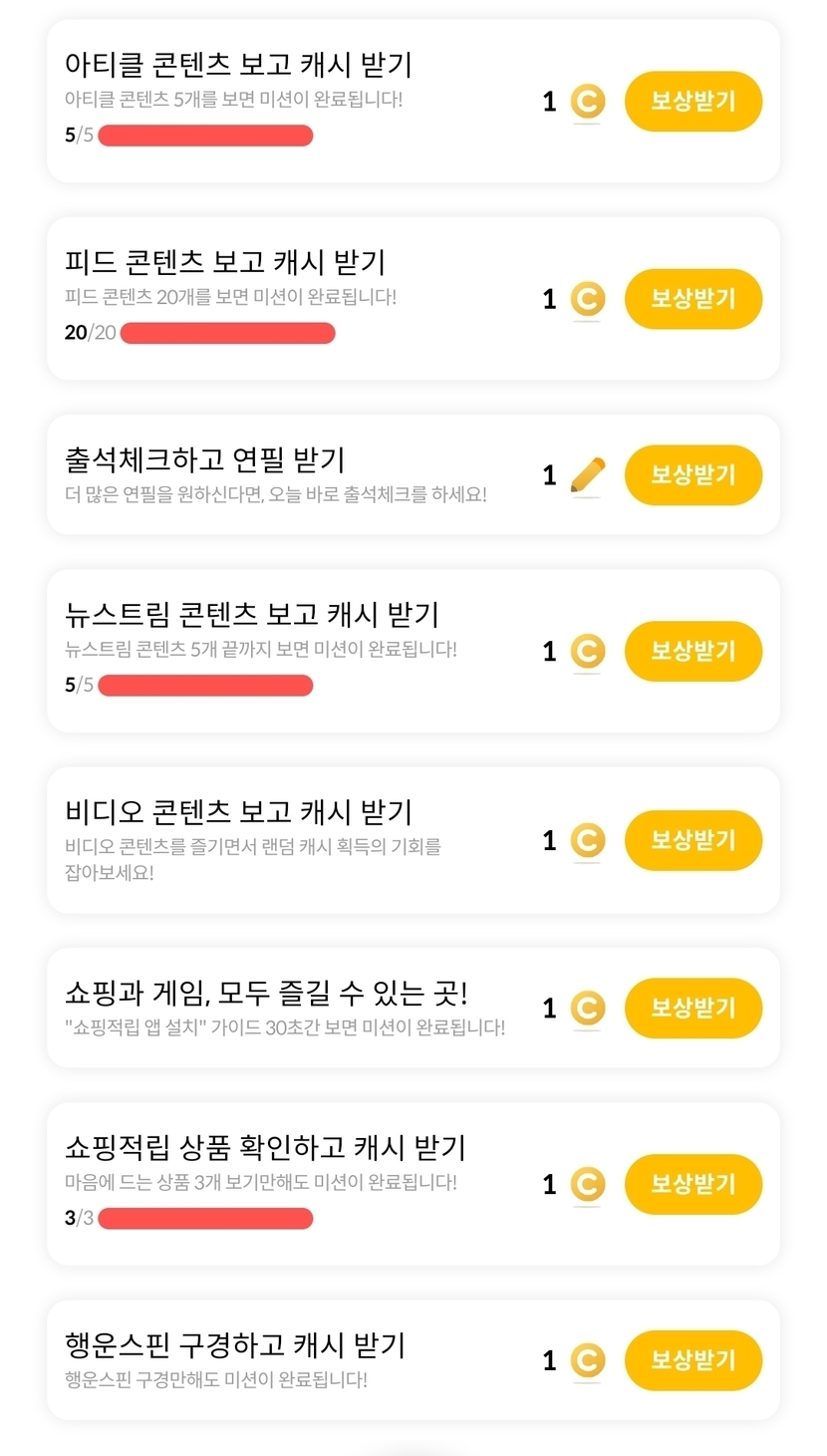Image resolution: width=827 pixels, height=1456 pixels.
Task: Claim reward for 아티클 콘텐츠 mission
Action: [x=692, y=102]
